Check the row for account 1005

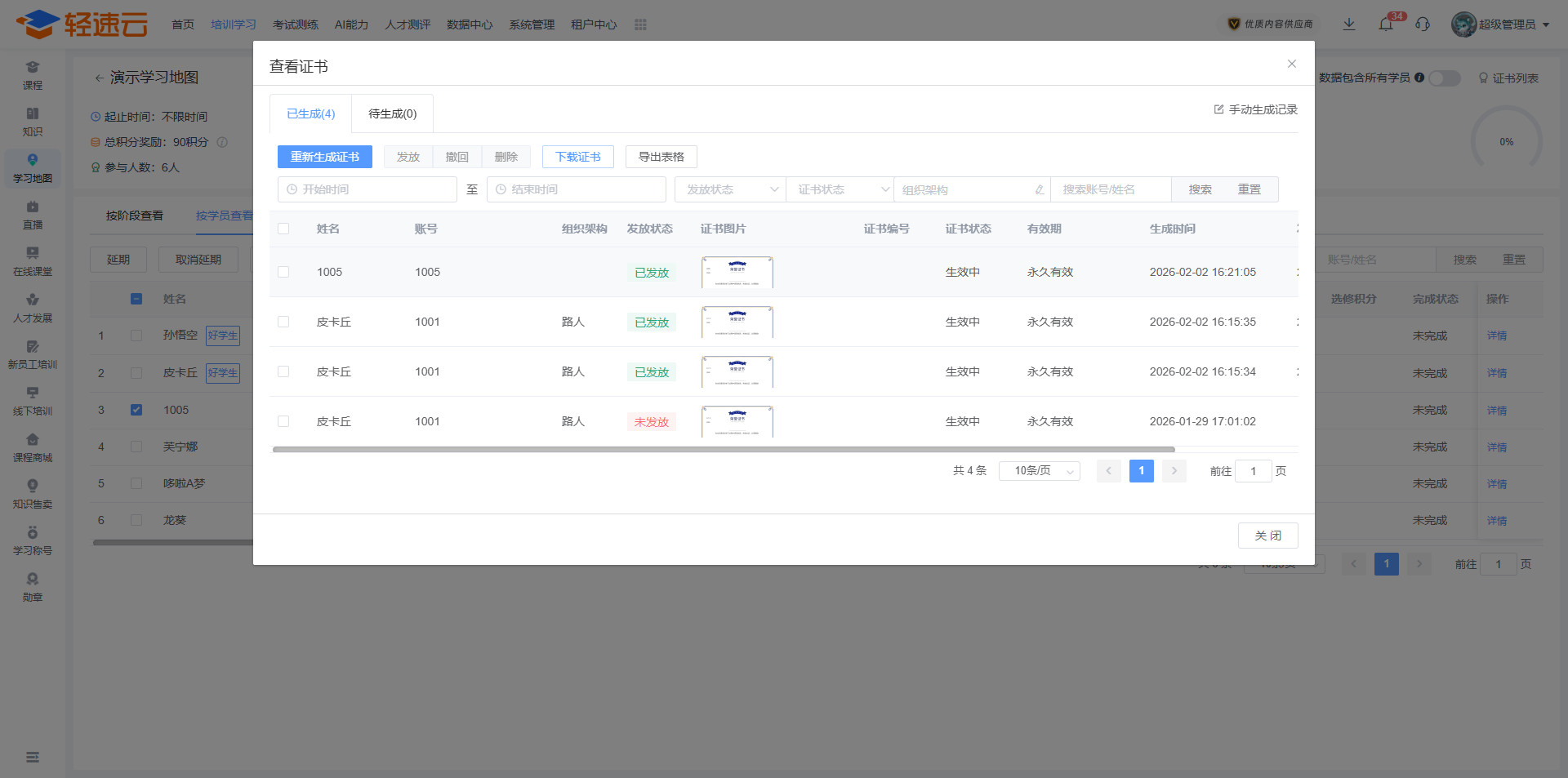(x=283, y=272)
